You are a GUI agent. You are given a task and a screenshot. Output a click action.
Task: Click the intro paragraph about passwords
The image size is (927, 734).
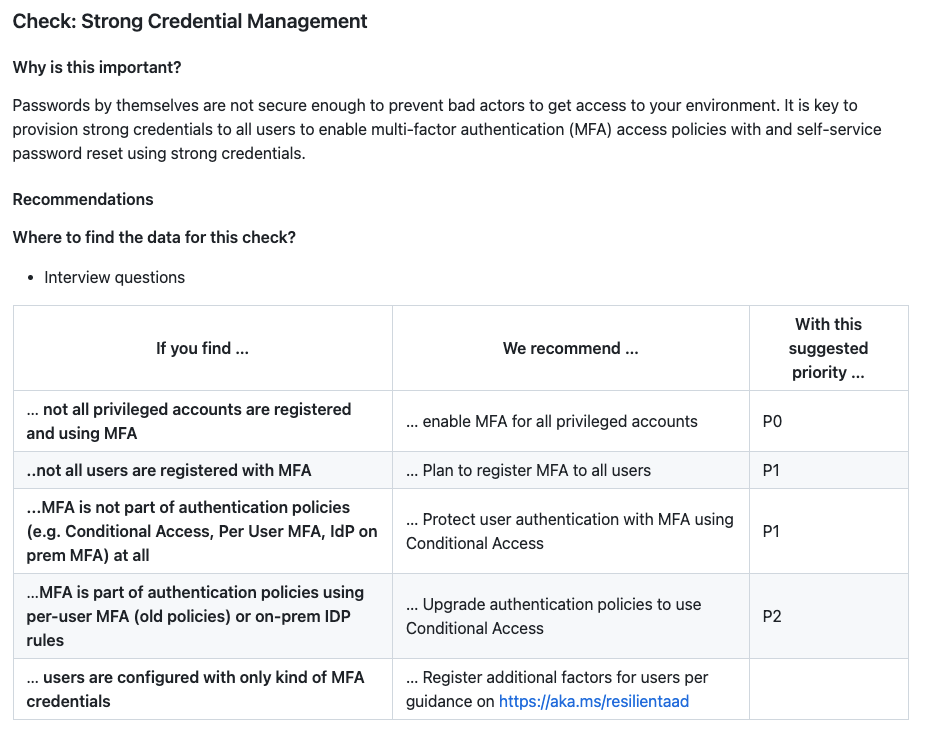click(446, 129)
